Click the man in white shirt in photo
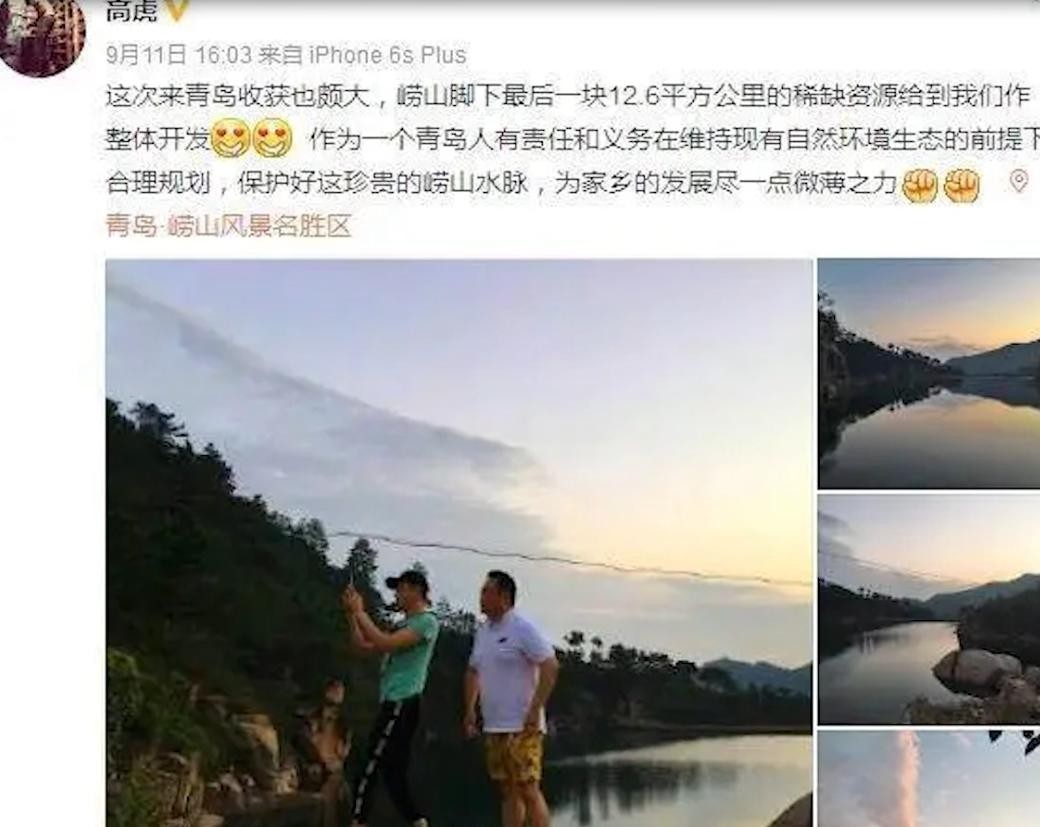This screenshot has height=827, width=1040. 511,696
